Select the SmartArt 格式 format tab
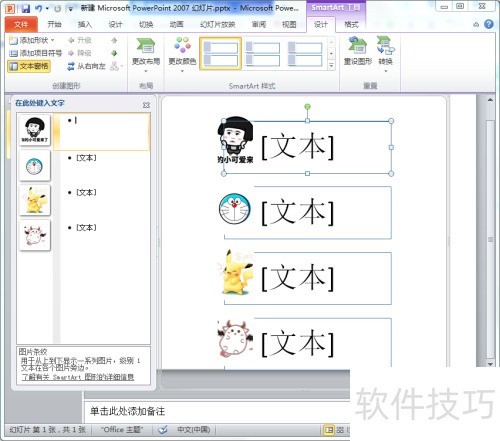 (351, 24)
